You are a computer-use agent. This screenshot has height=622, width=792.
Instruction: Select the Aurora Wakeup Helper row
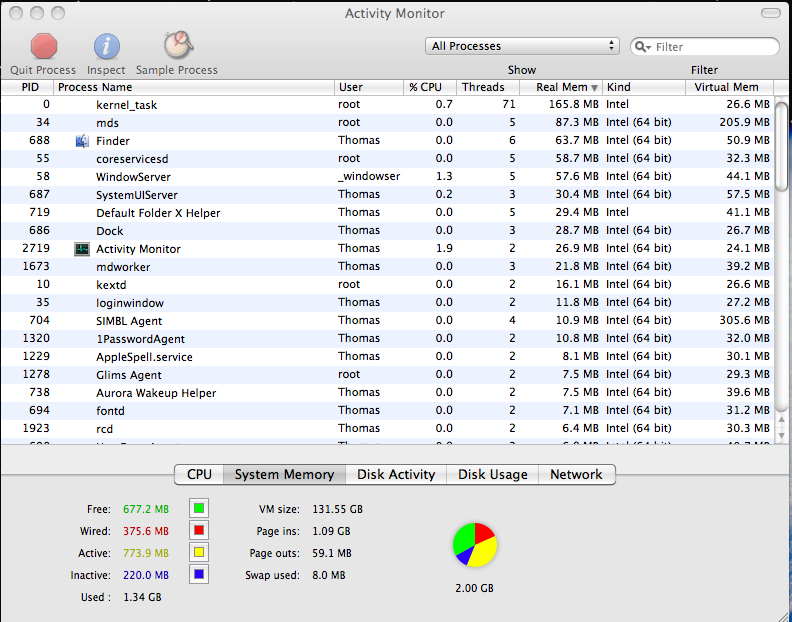(387, 393)
